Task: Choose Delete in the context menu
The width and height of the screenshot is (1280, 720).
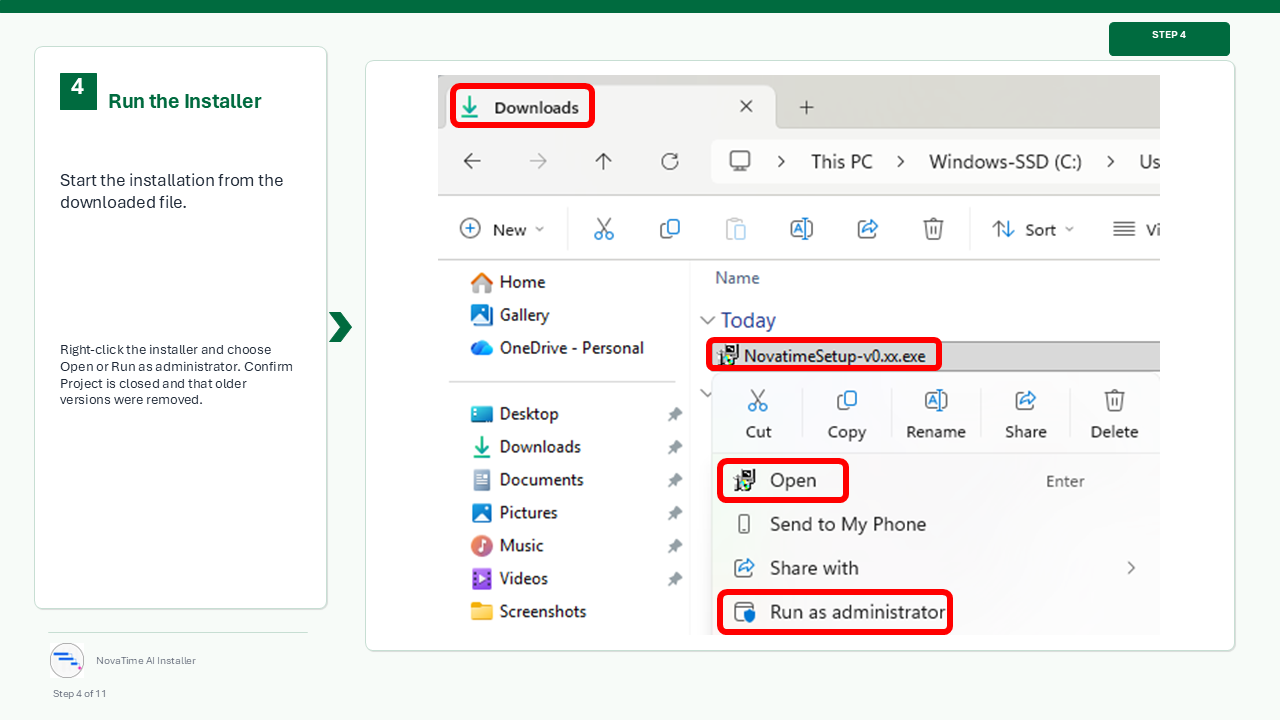Action: click(x=1114, y=414)
